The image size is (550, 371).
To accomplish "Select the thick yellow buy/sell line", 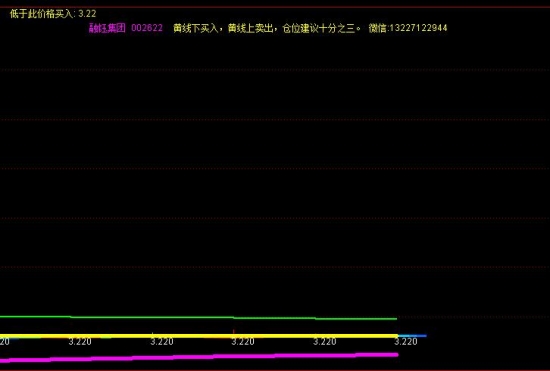I will coord(199,336).
